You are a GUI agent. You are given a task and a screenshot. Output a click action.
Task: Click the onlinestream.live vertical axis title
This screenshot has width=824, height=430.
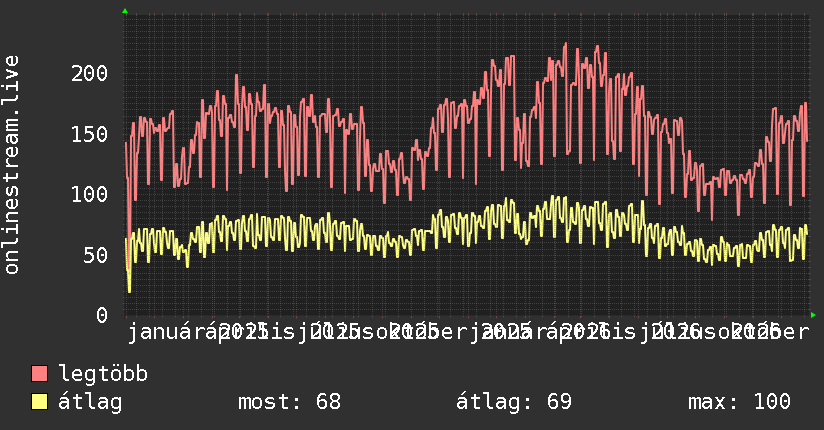point(12,165)
